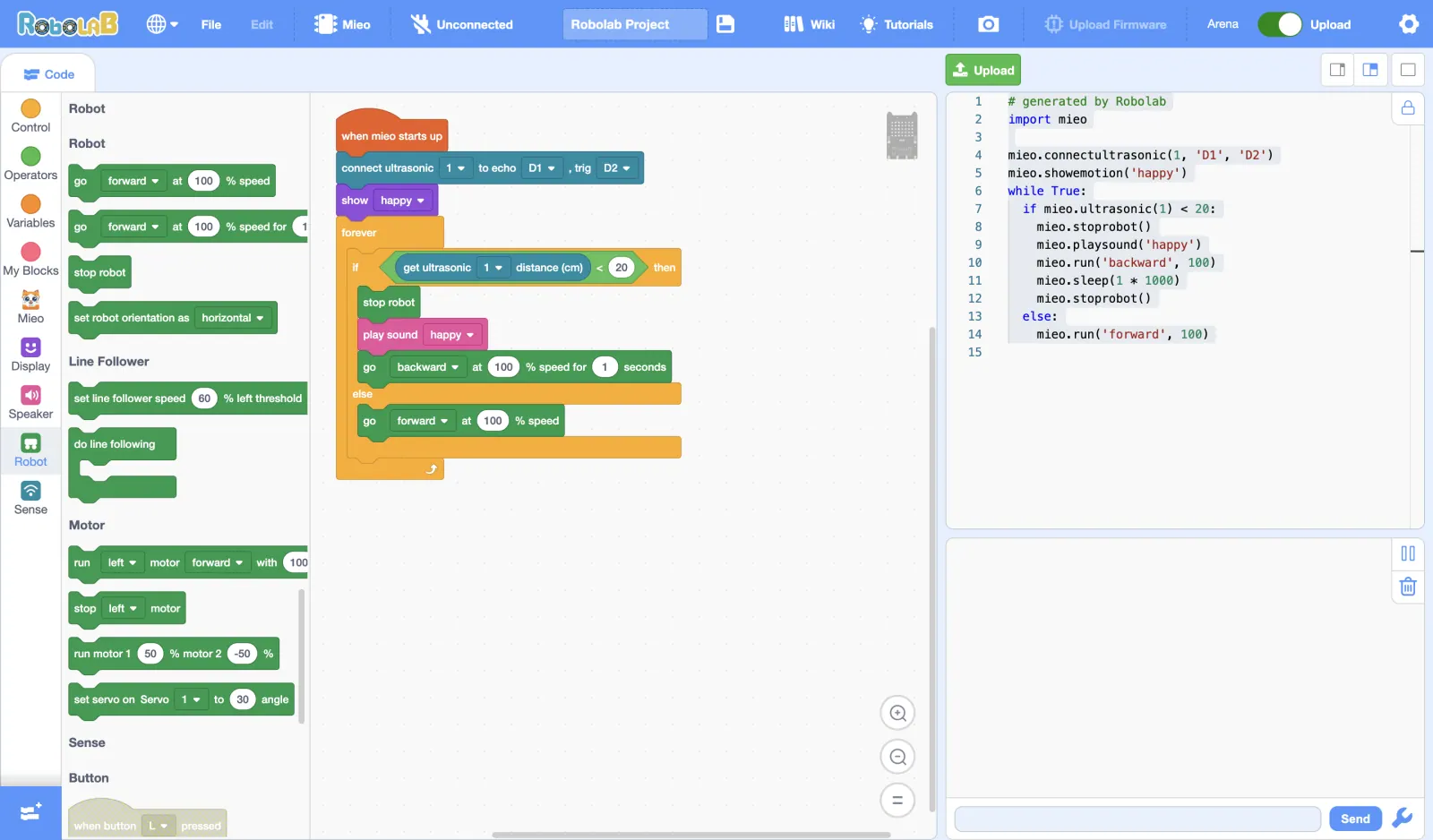This screenshot has width=1433, height=840.
Task: Switch to split layout view
Action: coord(1370,70)
